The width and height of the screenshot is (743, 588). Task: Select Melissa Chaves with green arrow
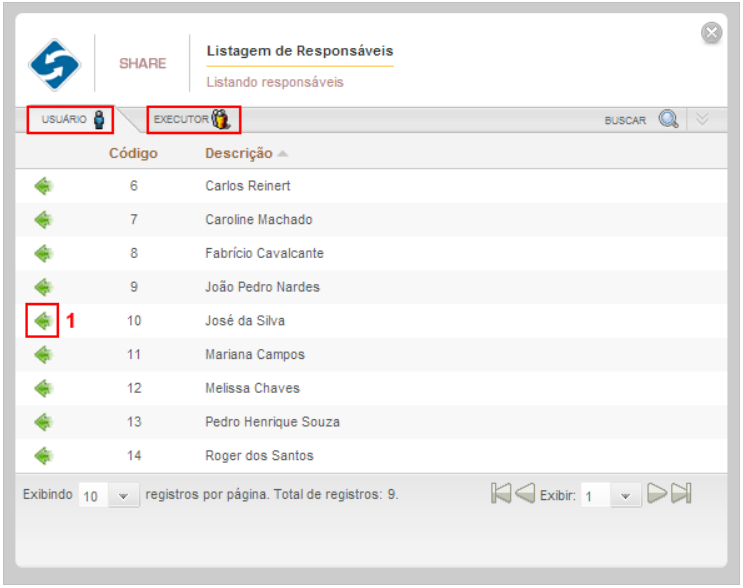pyautogui.click(x=44, y=389)
